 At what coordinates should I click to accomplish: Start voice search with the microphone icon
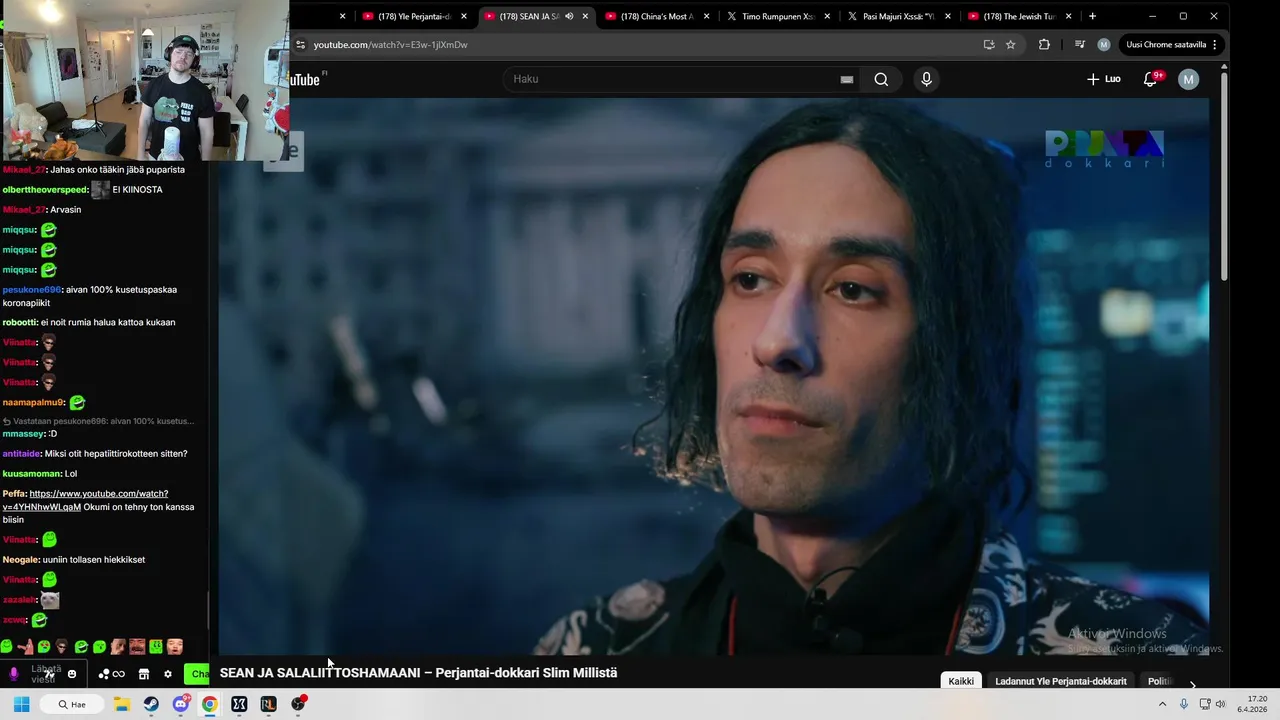click(x=926, y=79)
